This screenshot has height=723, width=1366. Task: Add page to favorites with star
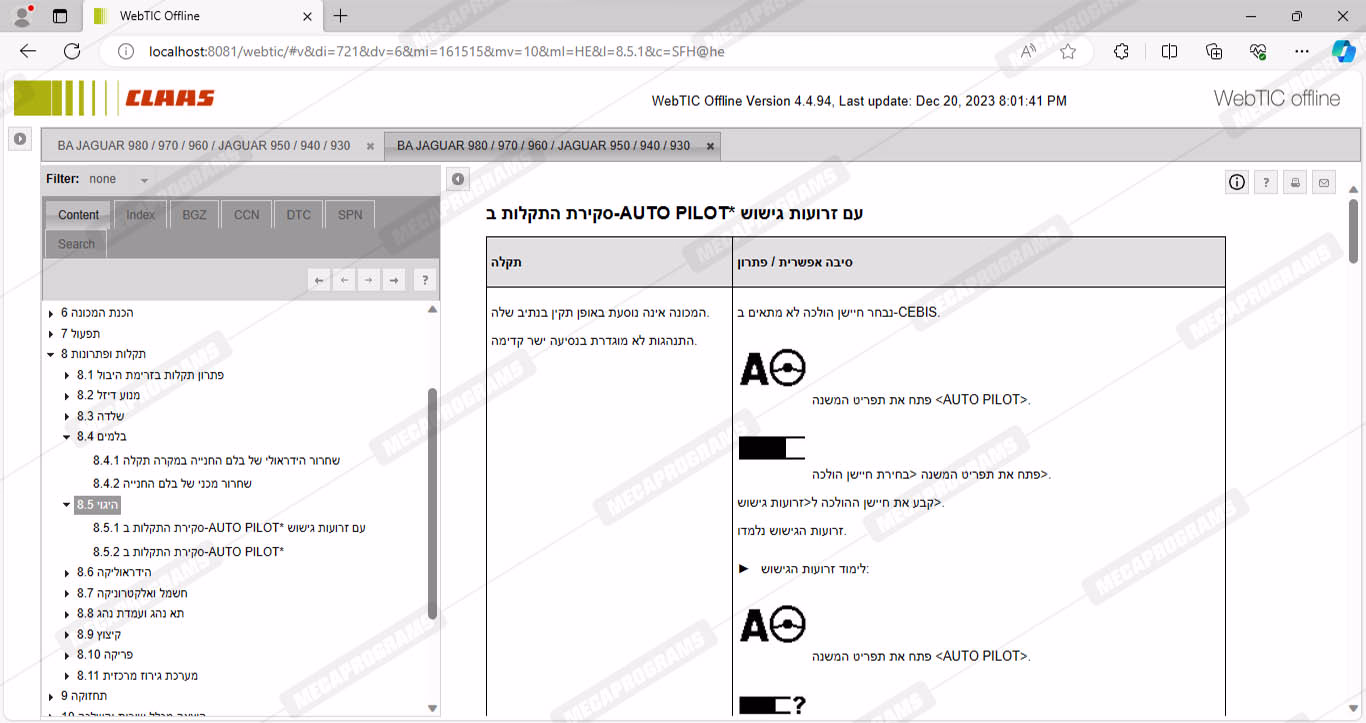(x=1068, y=52)
